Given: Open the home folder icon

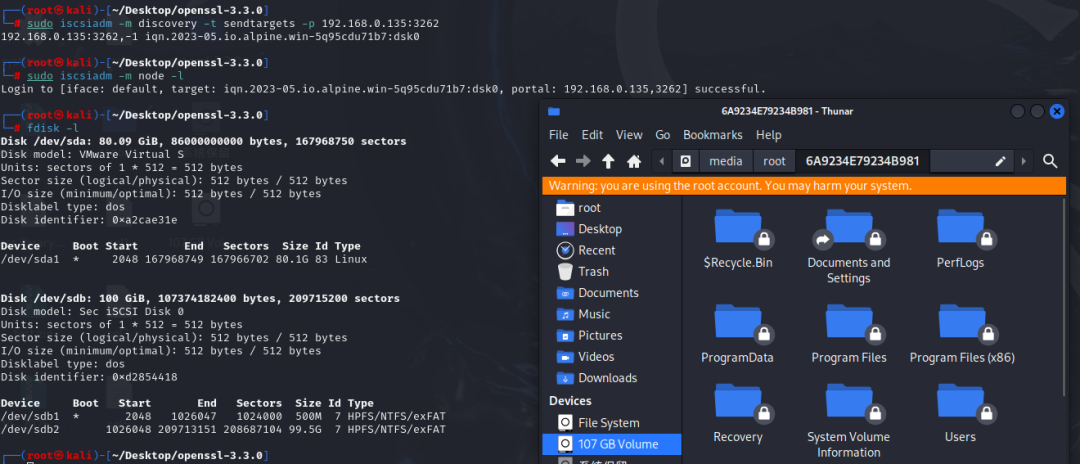Looking at the screenshot, I should (634, 161).
